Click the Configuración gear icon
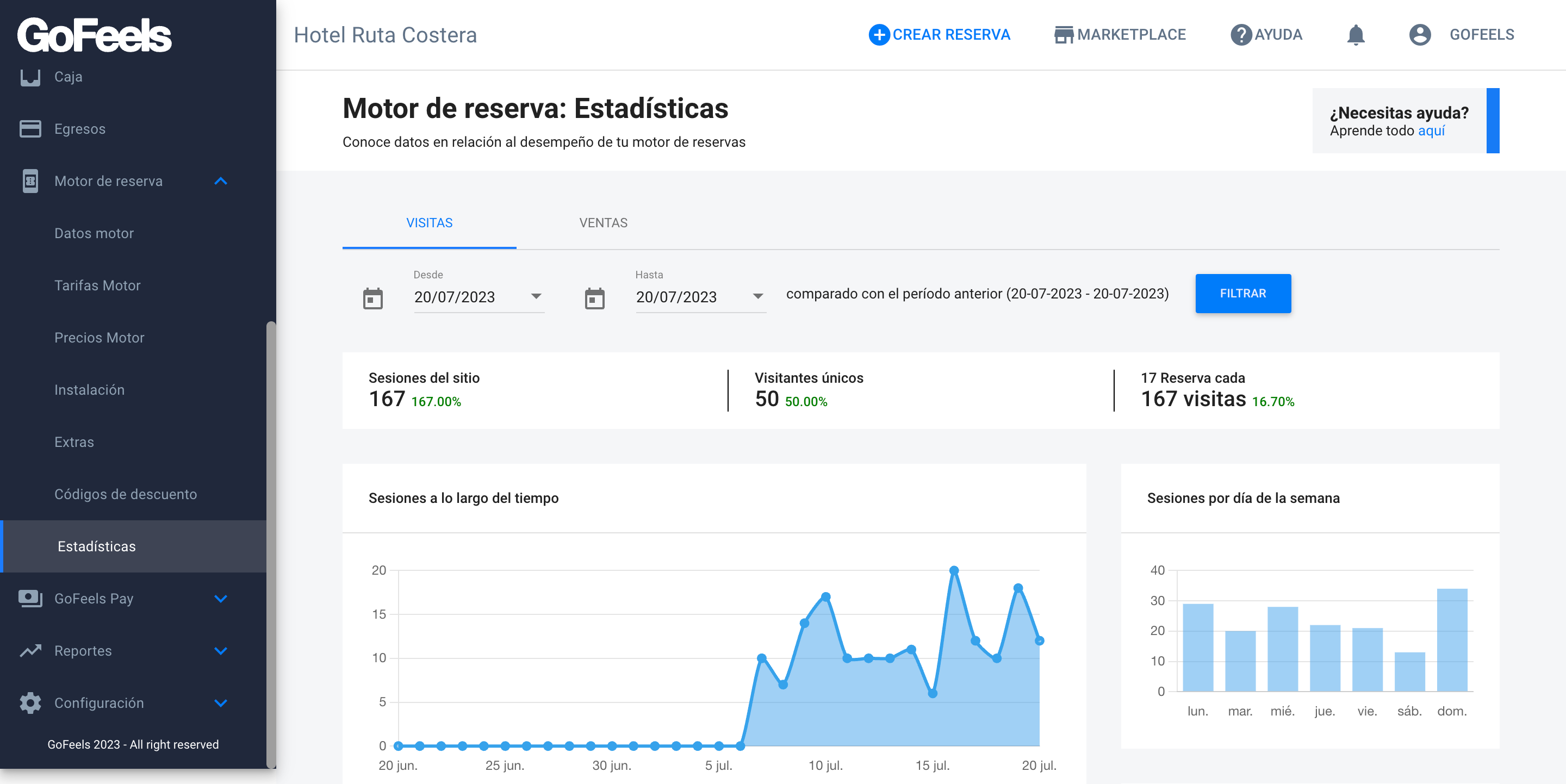This screenshot has height=784, width=1566. tap(30, 702)
